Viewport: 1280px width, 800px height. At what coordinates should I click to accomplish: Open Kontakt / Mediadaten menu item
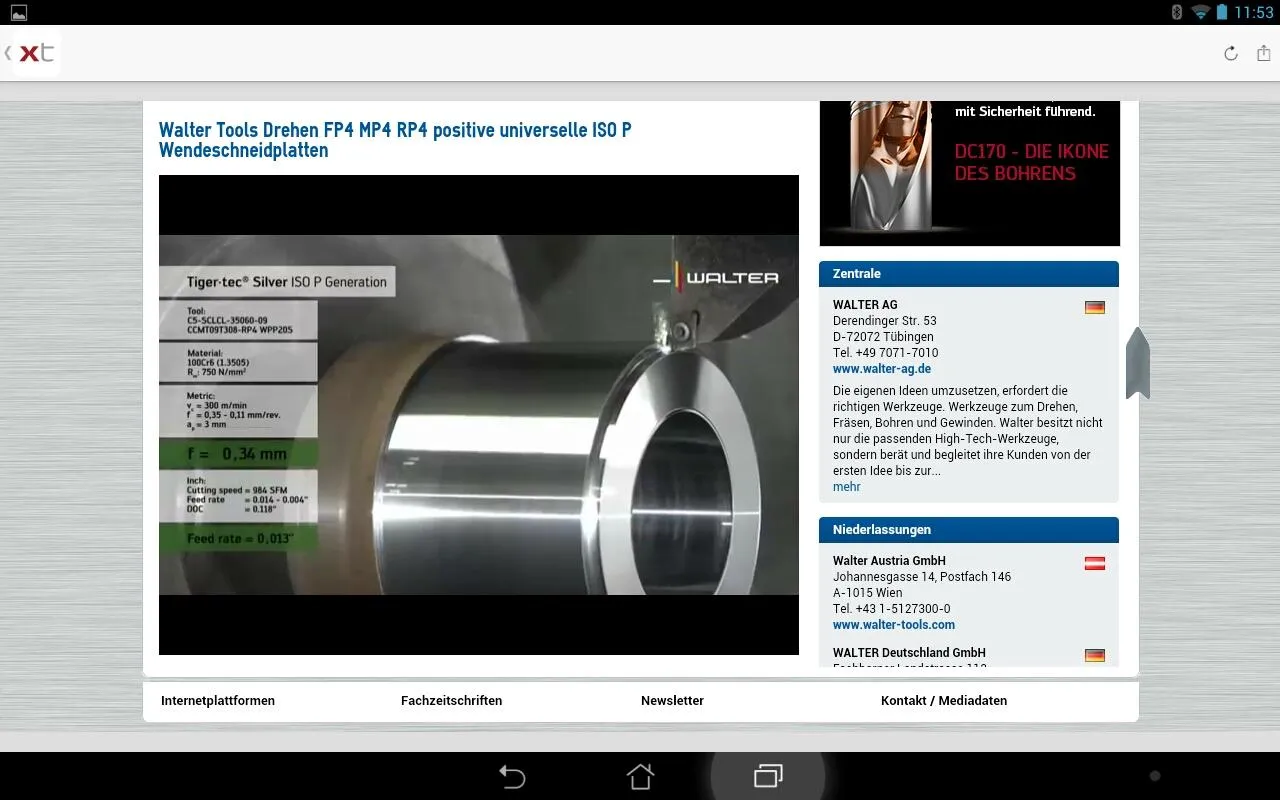(944, 701)
